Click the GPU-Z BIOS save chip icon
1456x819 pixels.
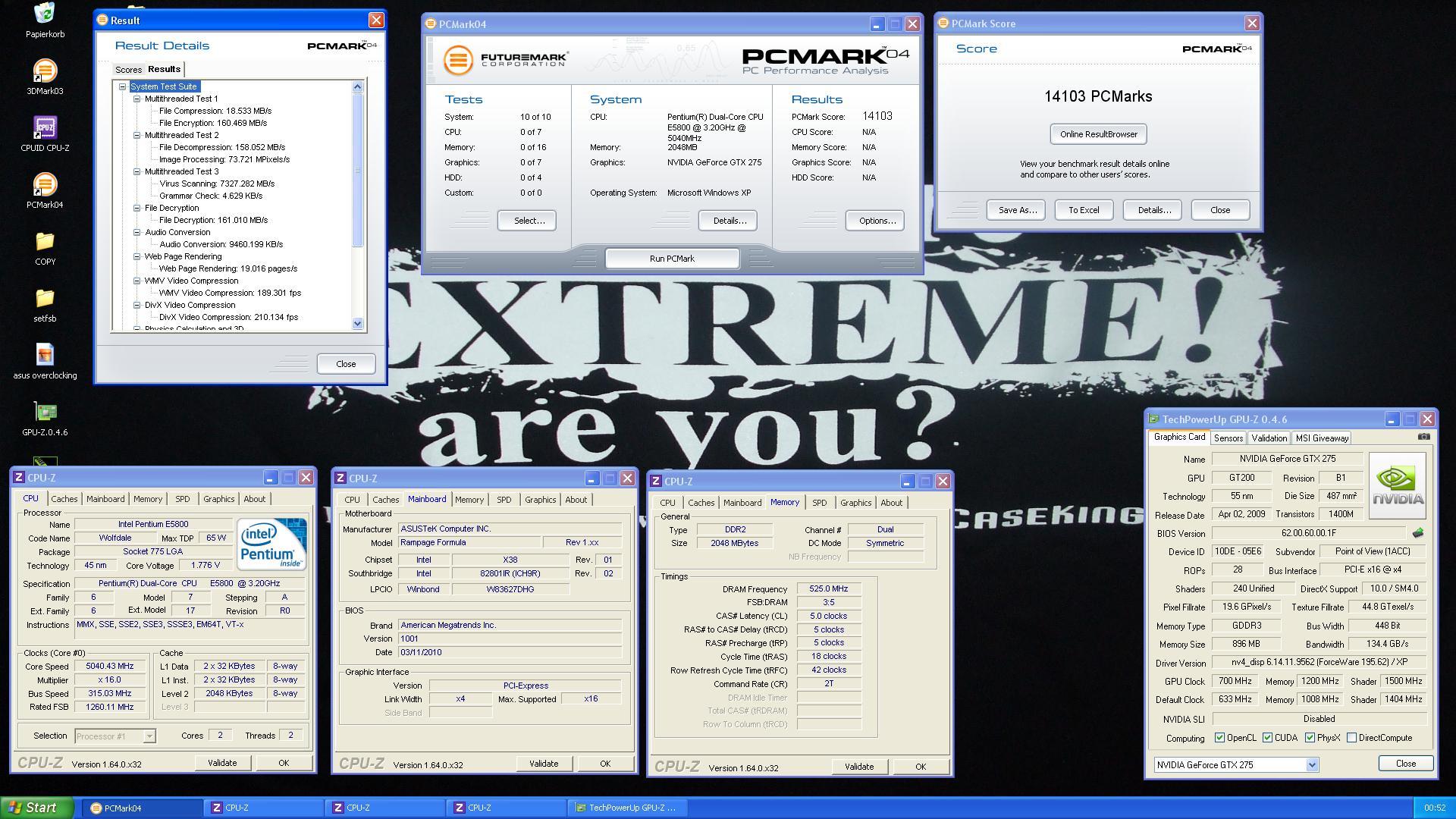(1417, 533)
